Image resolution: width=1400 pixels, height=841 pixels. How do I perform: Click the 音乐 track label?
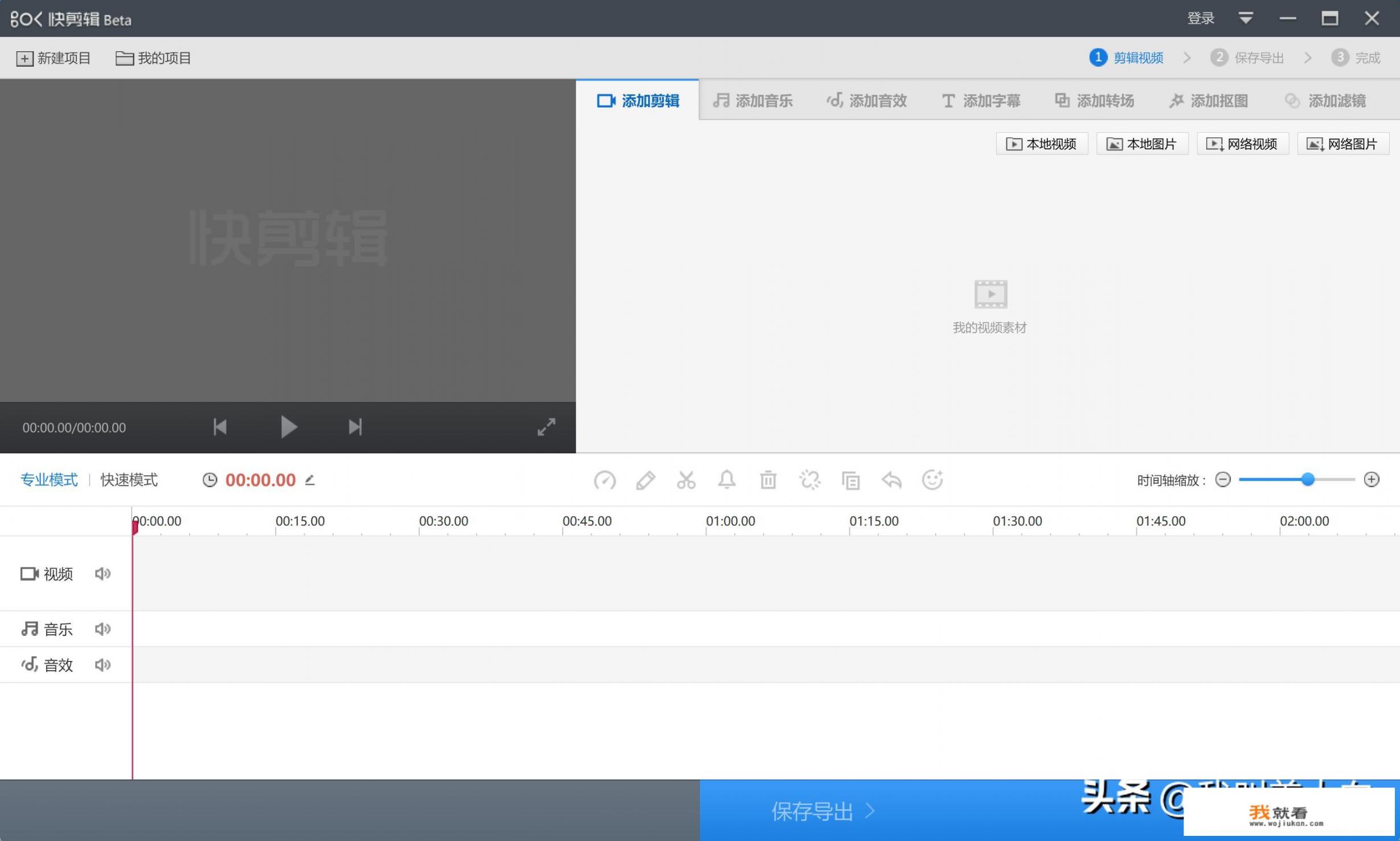(x=47, y=628)
